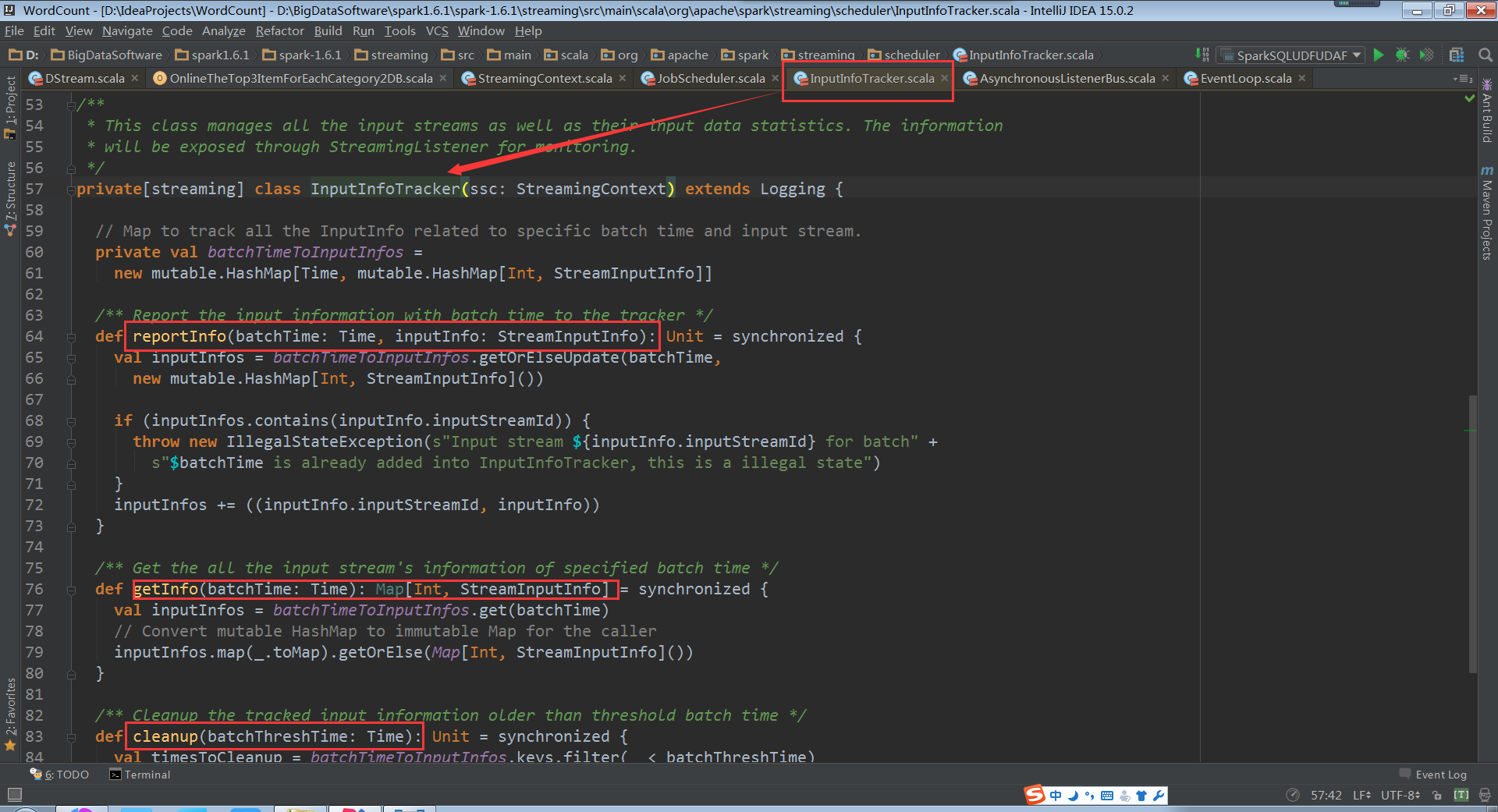Click the editor vertical scrollbar thumb
Viewport: 1498px width, 812px height.
click(x=1472, y=534)
